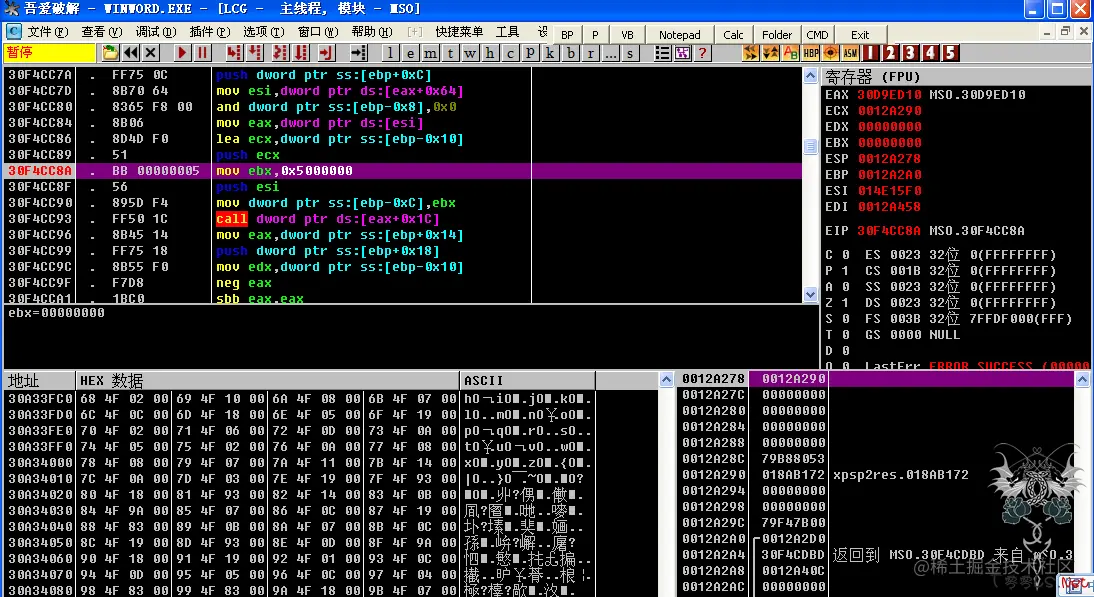Open the 帮助(H) menu

pos(372,32)
